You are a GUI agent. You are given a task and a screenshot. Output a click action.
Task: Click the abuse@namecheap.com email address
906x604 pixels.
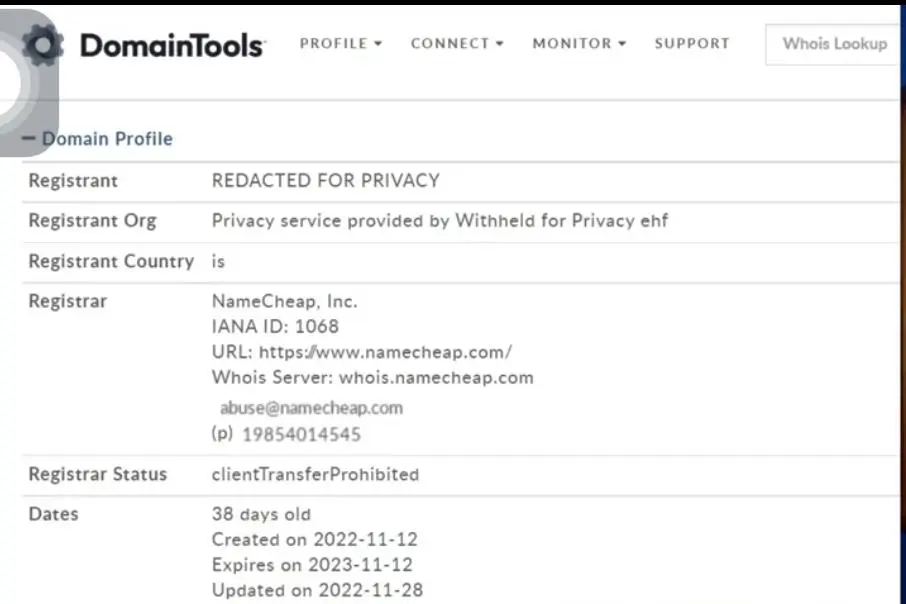pyautogui.click(x=311, y=408)
